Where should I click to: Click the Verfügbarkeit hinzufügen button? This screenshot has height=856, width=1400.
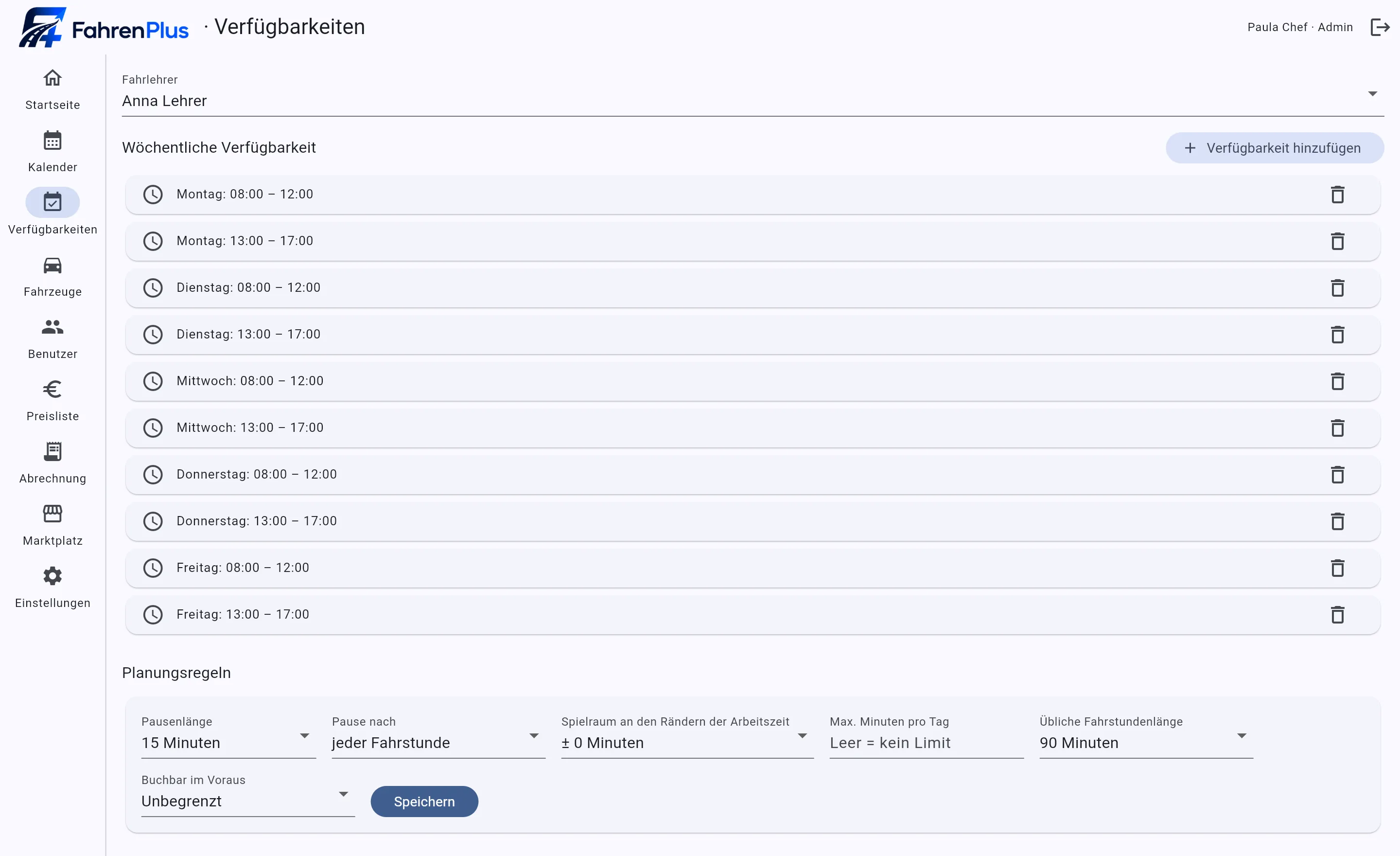pyautogui.click(x=1275, y=148)
